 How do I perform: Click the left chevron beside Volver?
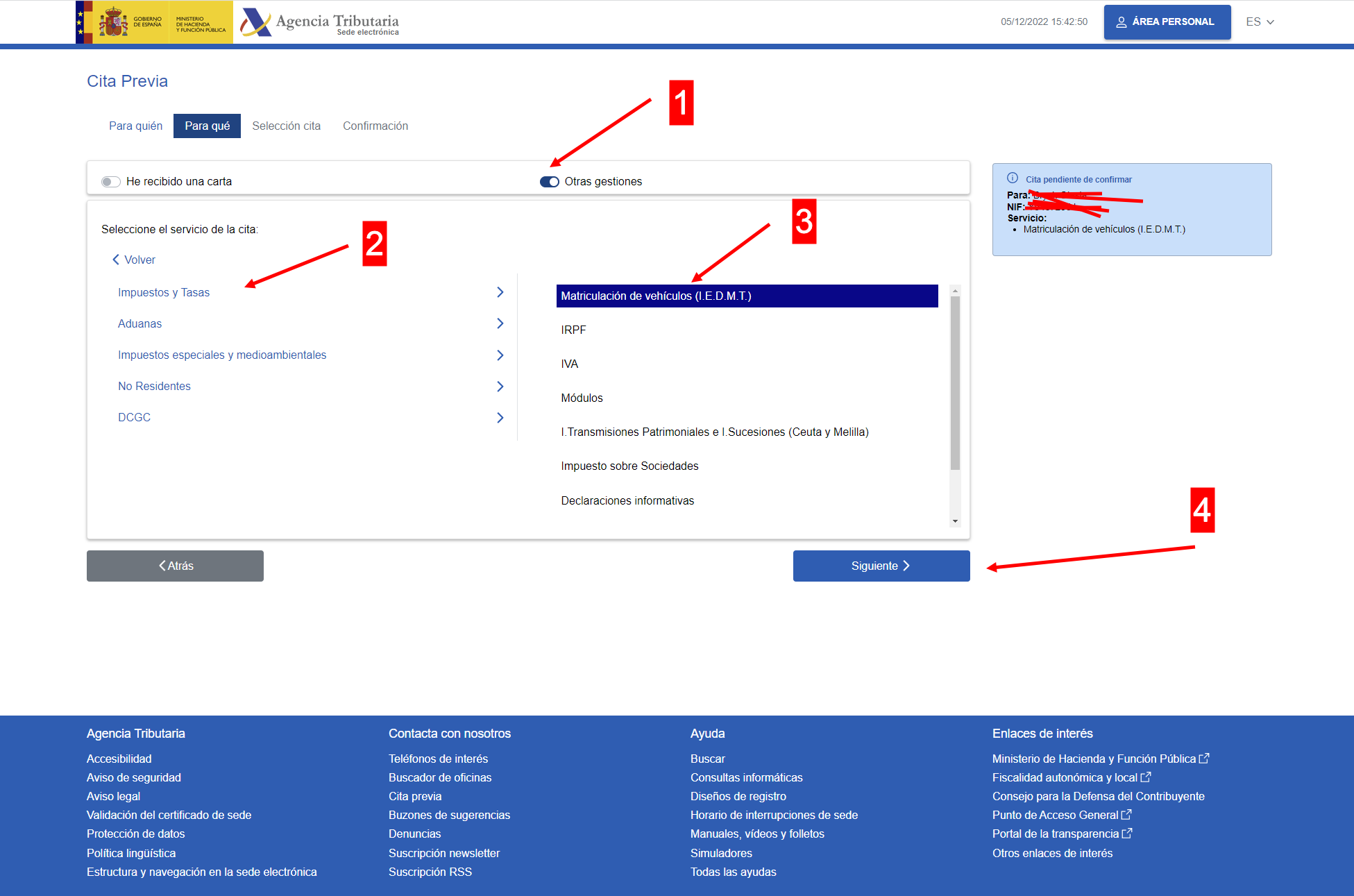pos(116,260)
